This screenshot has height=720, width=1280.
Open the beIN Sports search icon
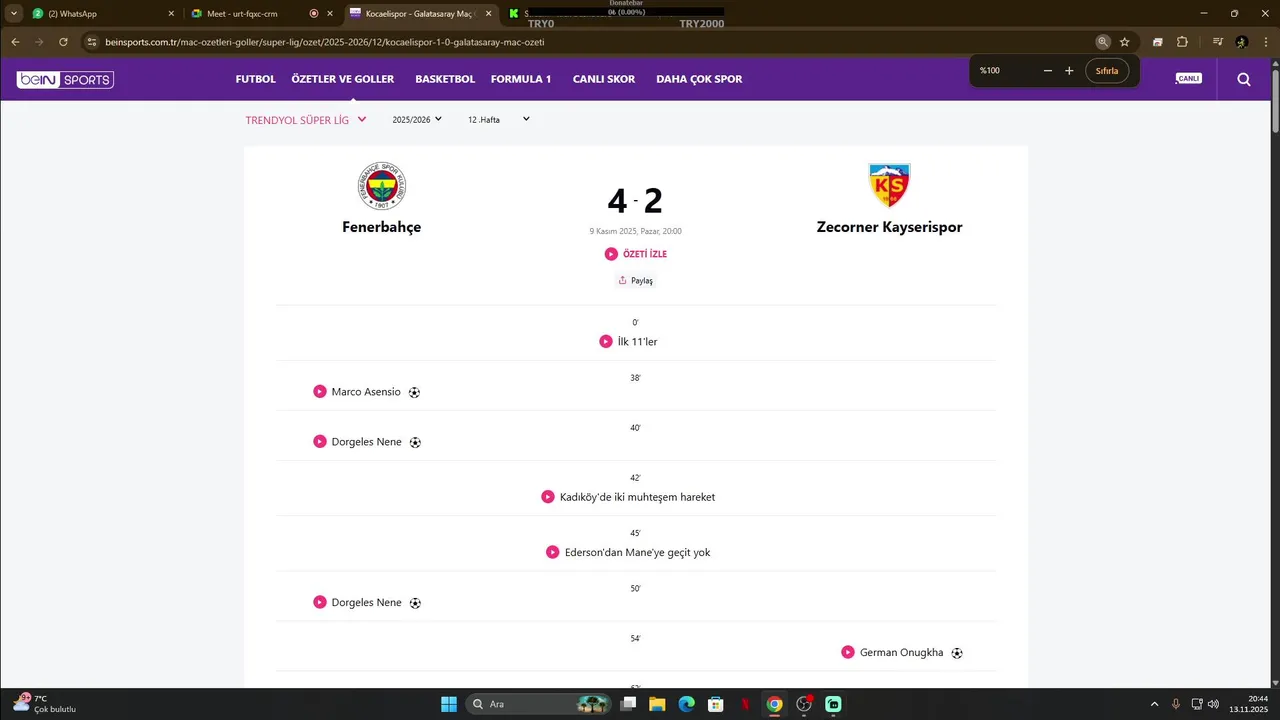(1243, 79)
